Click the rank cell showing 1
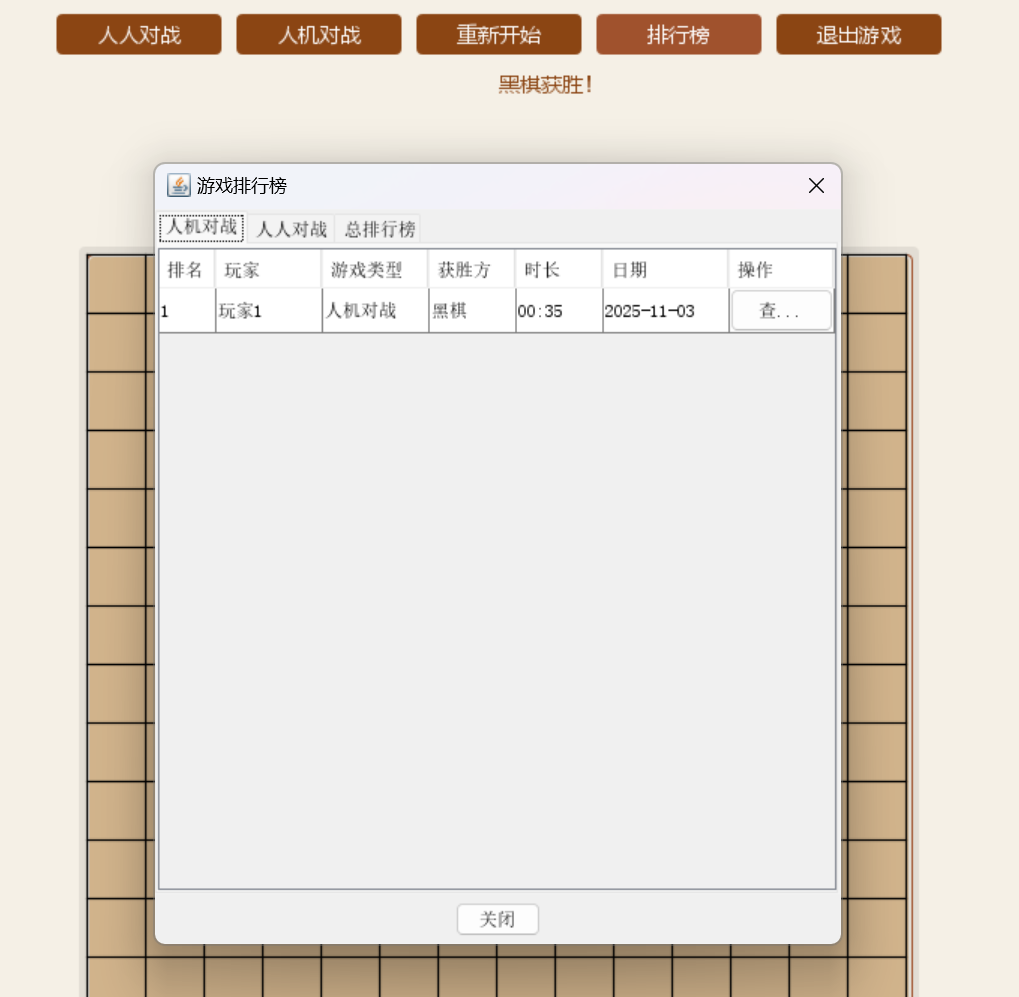1019x997 pixels. pos(187,311)
